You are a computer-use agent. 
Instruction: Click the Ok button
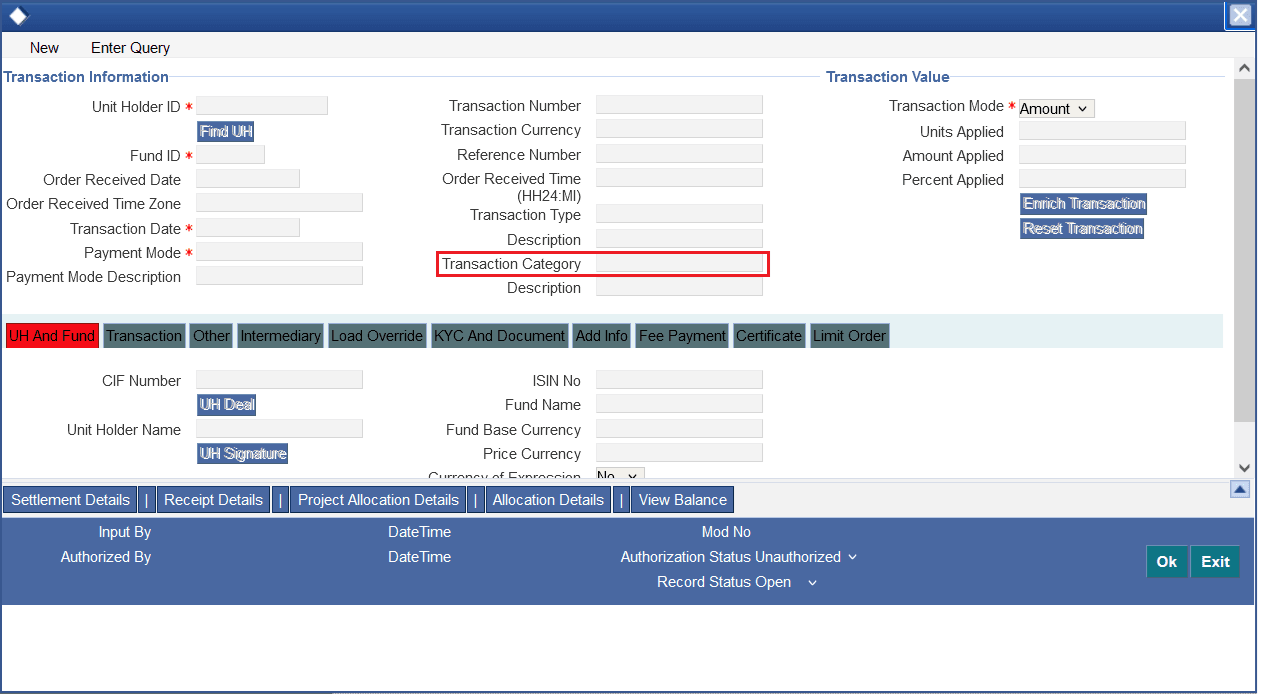pyautogui.click(x=1167, y=562)
